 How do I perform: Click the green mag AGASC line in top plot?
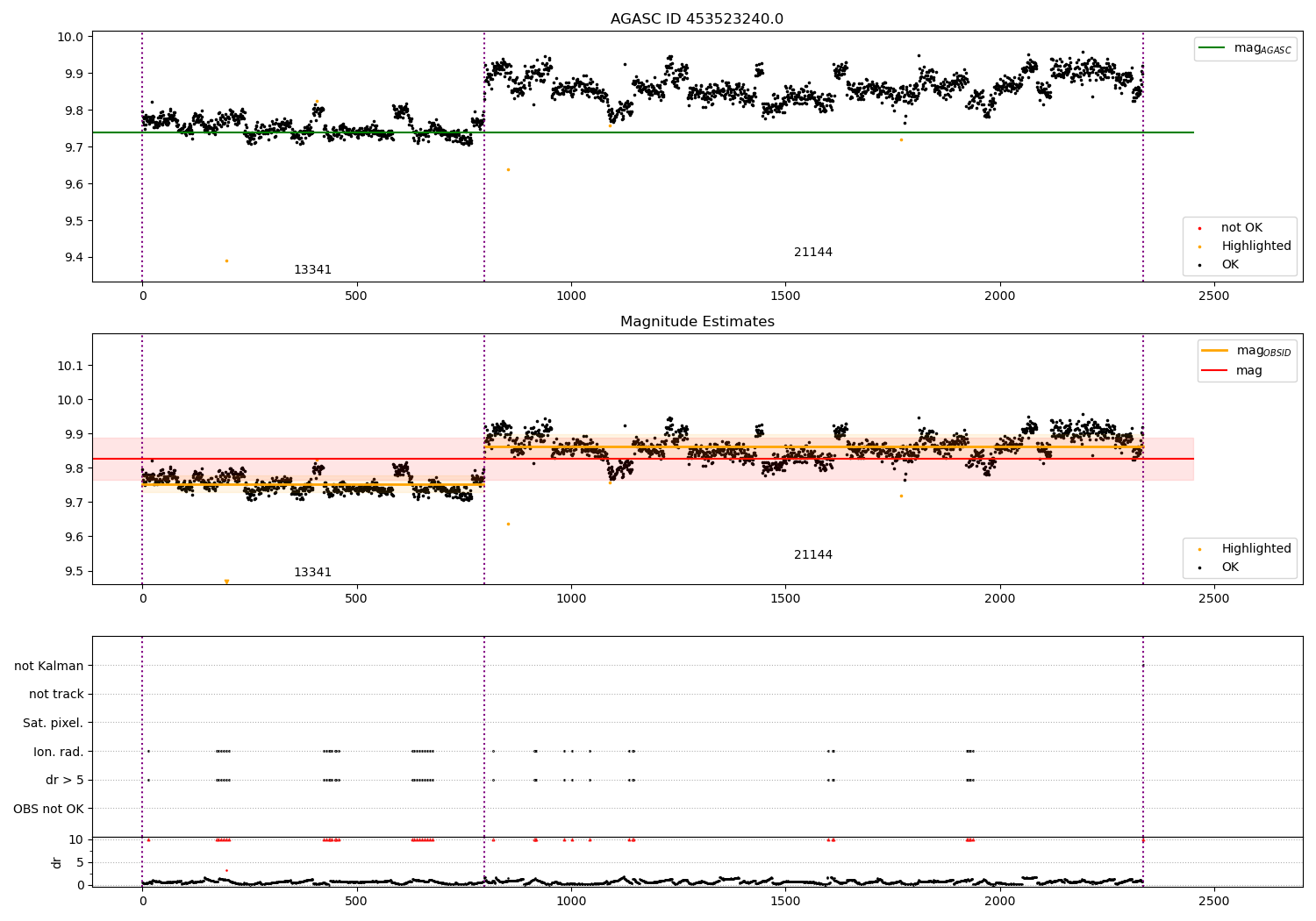point(641,132)
